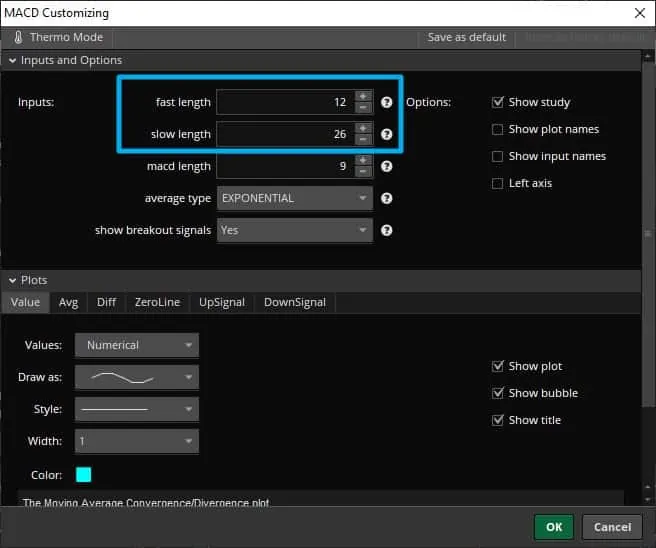Click the slow length value field
Image resolution: width=656 pixels, height=548 pixels.
point(286,134)
